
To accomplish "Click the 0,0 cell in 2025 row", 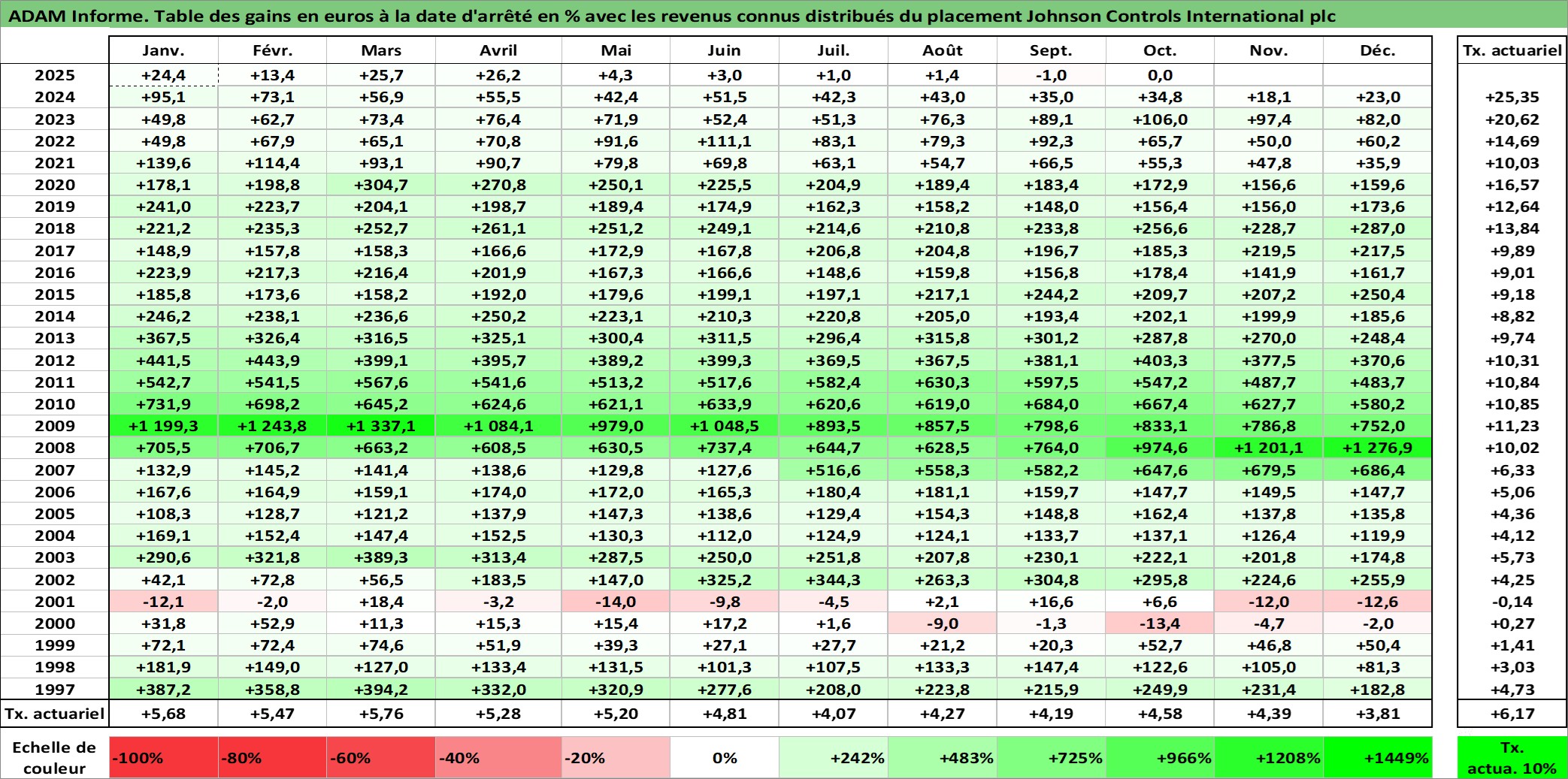I will (x=1160, y=75).
